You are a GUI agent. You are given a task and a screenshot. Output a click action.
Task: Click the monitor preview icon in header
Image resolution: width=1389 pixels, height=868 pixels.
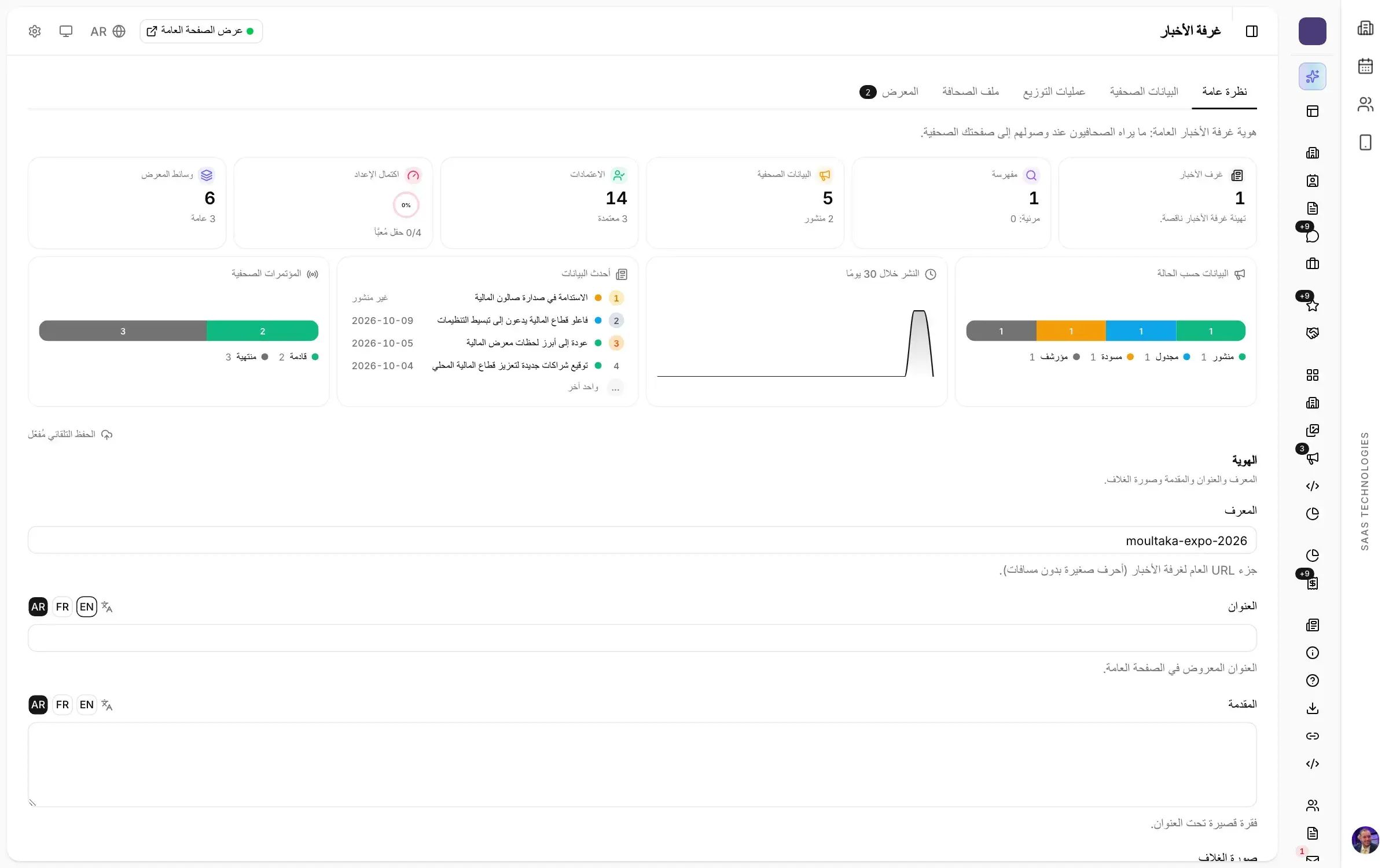tap(66, 31)
